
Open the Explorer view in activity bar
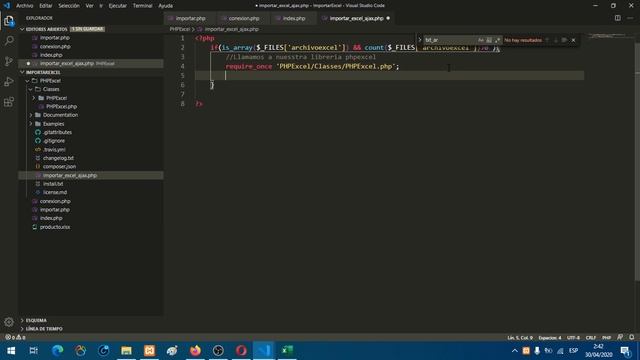point(9,21)
